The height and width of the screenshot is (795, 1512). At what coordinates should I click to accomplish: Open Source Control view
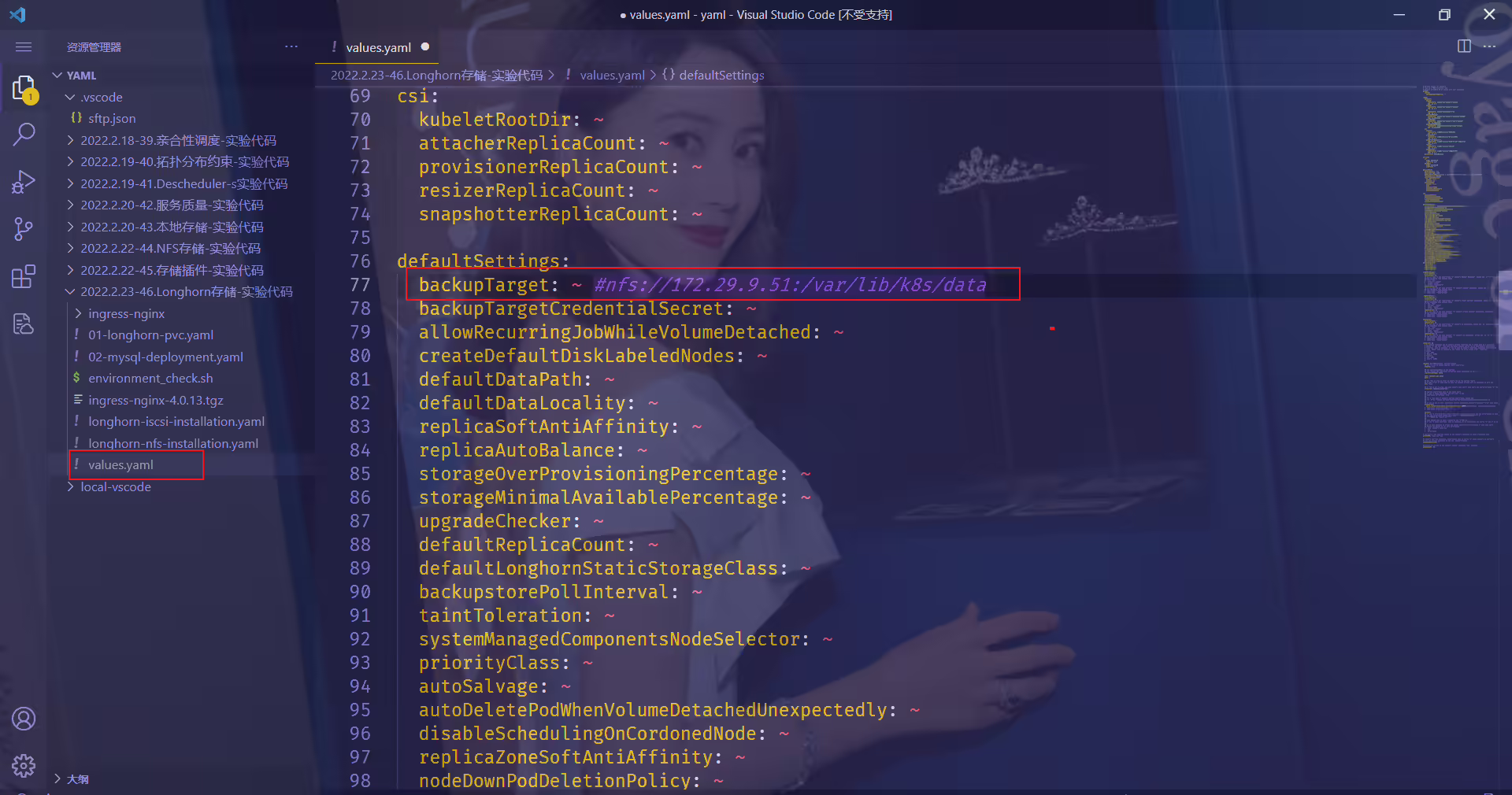24,229
